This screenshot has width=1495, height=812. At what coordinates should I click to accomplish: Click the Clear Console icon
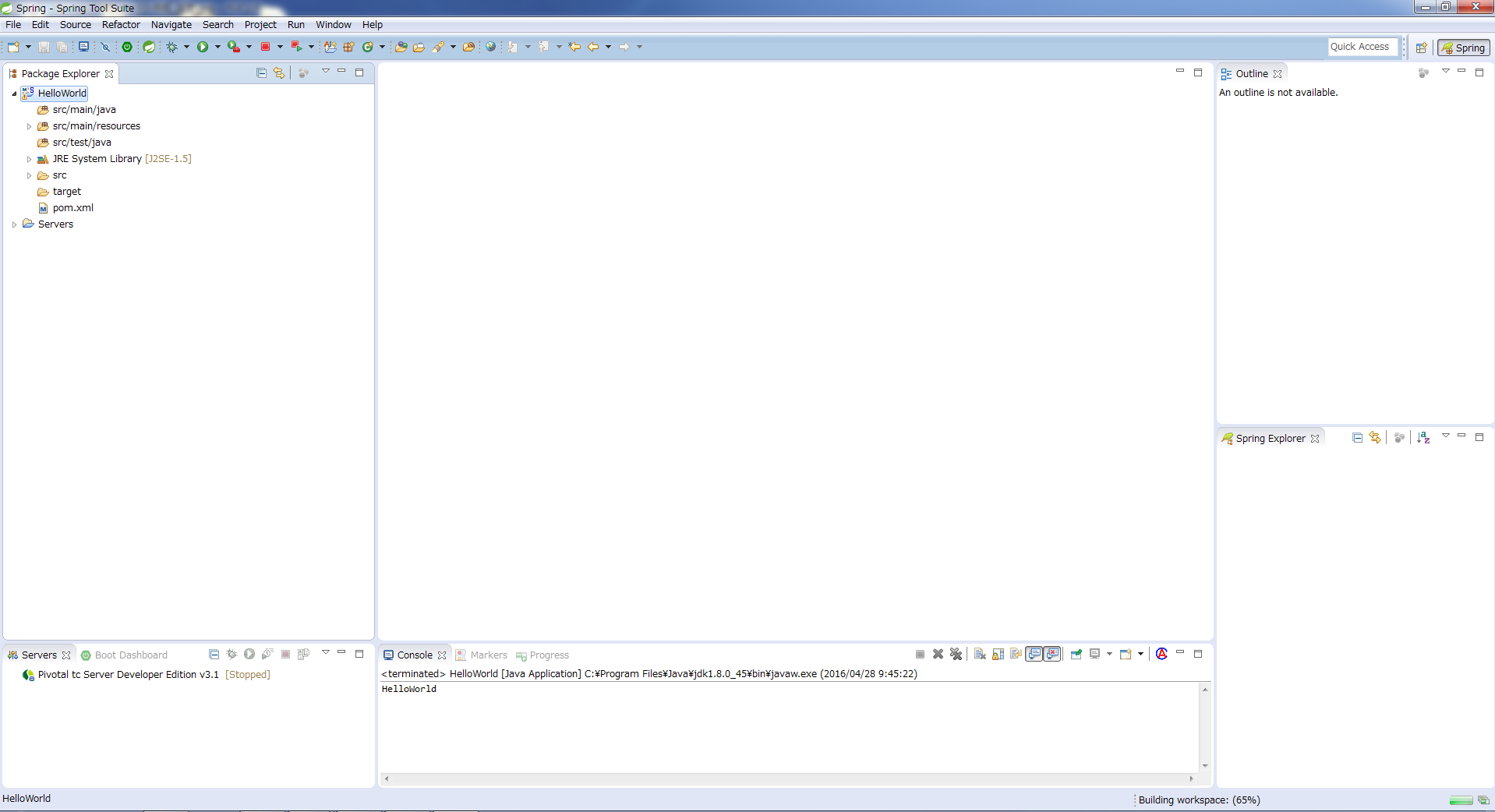(980, 655)
